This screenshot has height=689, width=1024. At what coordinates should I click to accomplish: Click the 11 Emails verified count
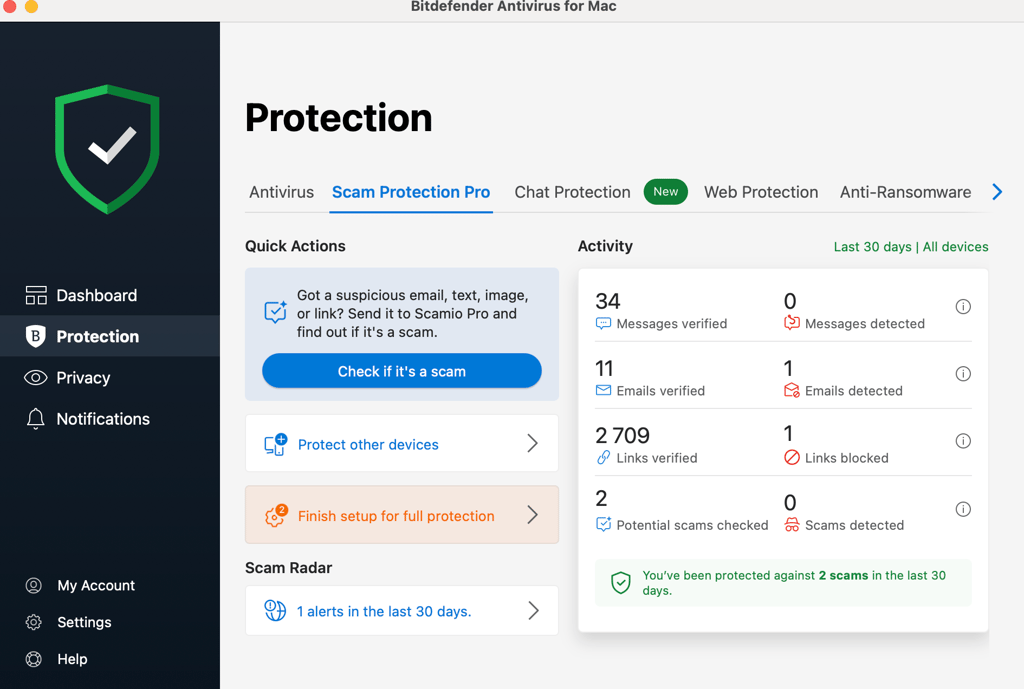click(604, 368)
